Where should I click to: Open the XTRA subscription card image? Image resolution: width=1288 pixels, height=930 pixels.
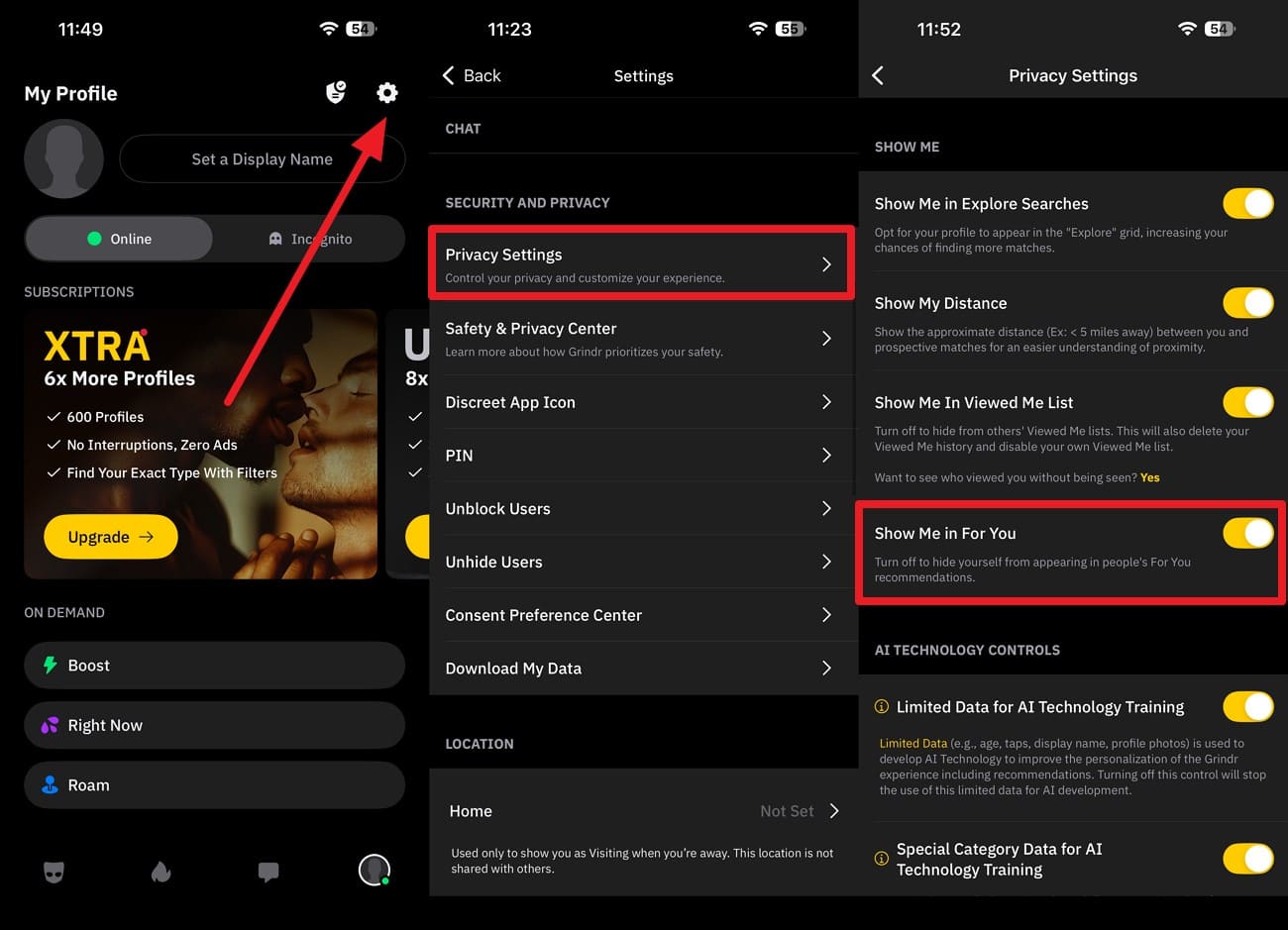point(200,444)
